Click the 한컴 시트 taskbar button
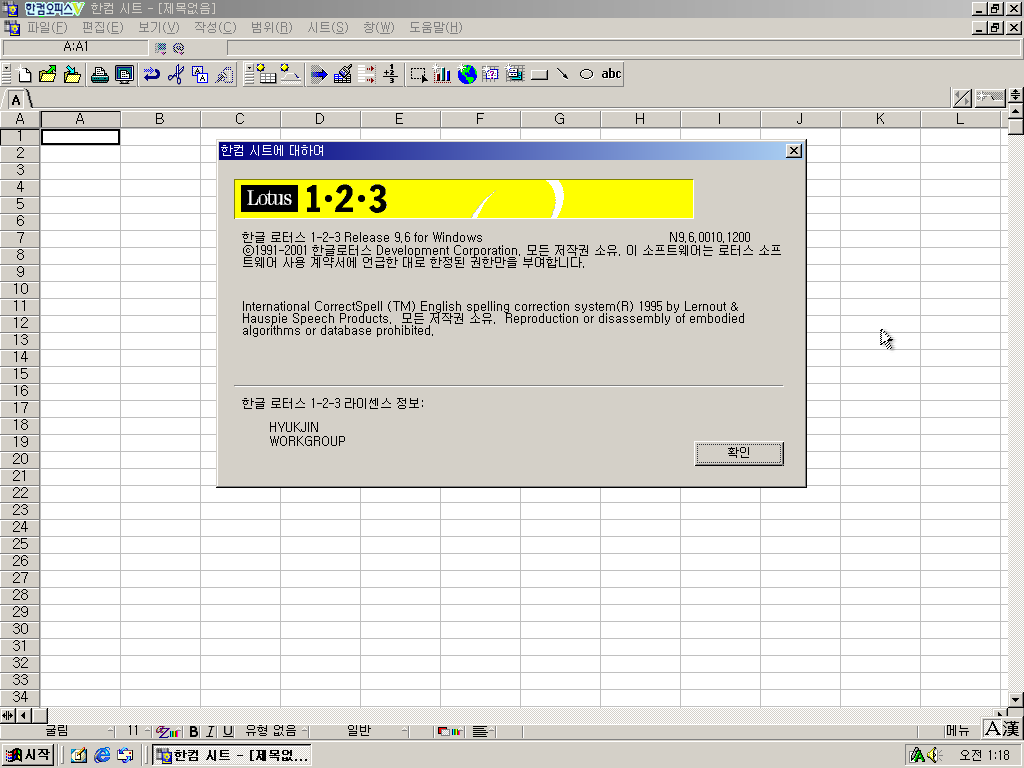This screenshot has width=1024, height=768. pyautogui.click(x=232, y=756)
